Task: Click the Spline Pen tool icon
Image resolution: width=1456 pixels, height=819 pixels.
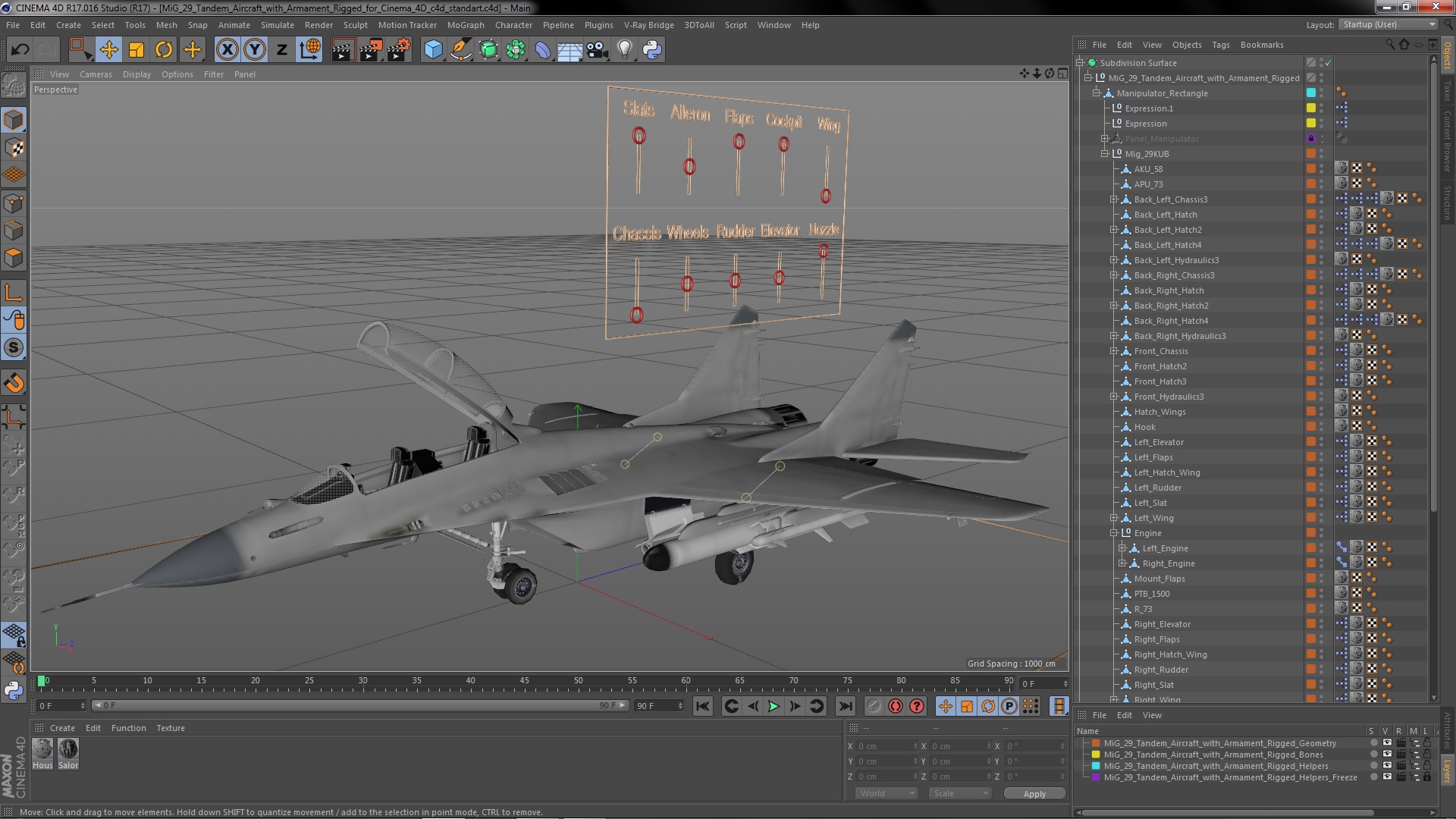Action: (x=460, y=50)
